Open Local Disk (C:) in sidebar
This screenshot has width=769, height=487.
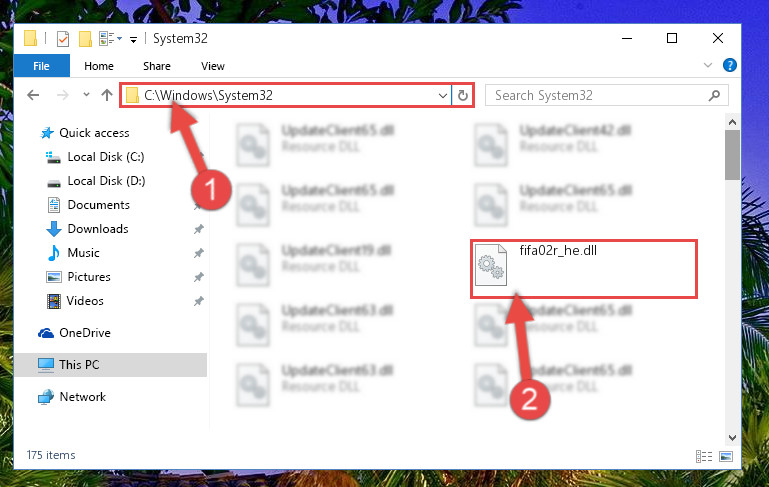coord(105,157)
